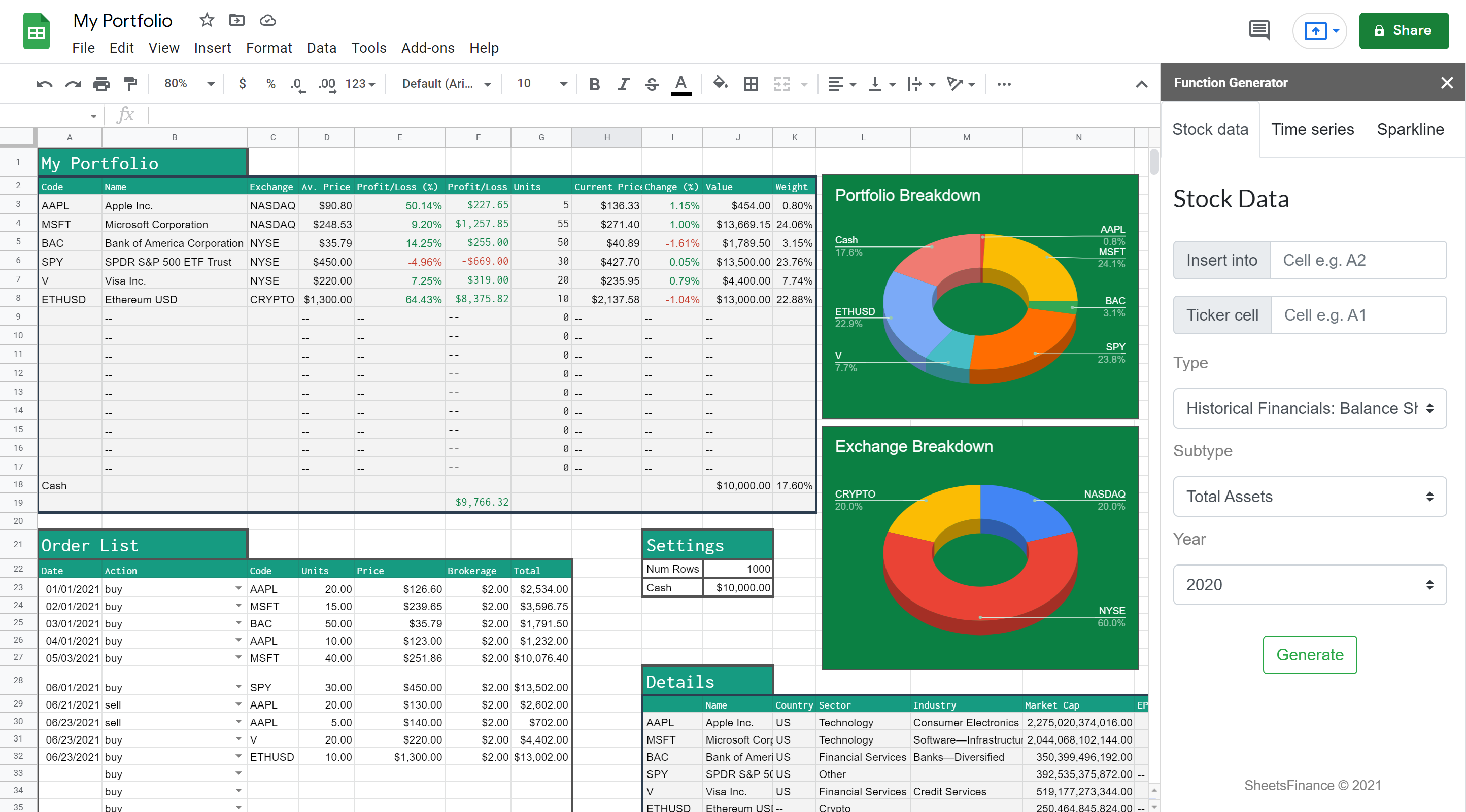This screenshot has height=812, width=1466.
Task: Click the Portfolio Breakdown chart
Action: click(x=980, y=297)
